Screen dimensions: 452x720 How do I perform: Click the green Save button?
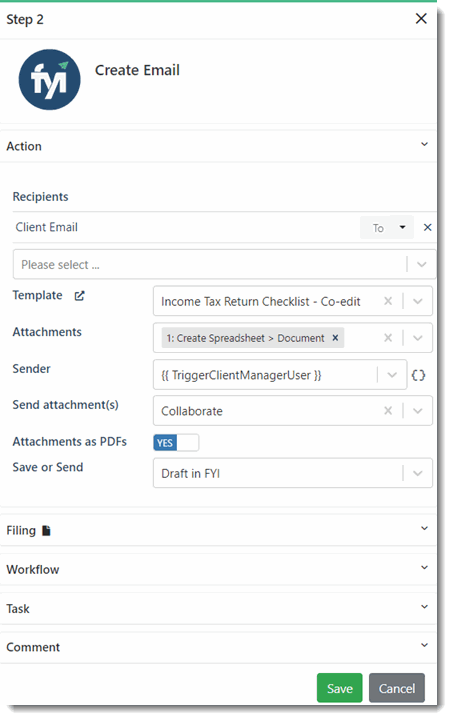[x=339, y=688]
